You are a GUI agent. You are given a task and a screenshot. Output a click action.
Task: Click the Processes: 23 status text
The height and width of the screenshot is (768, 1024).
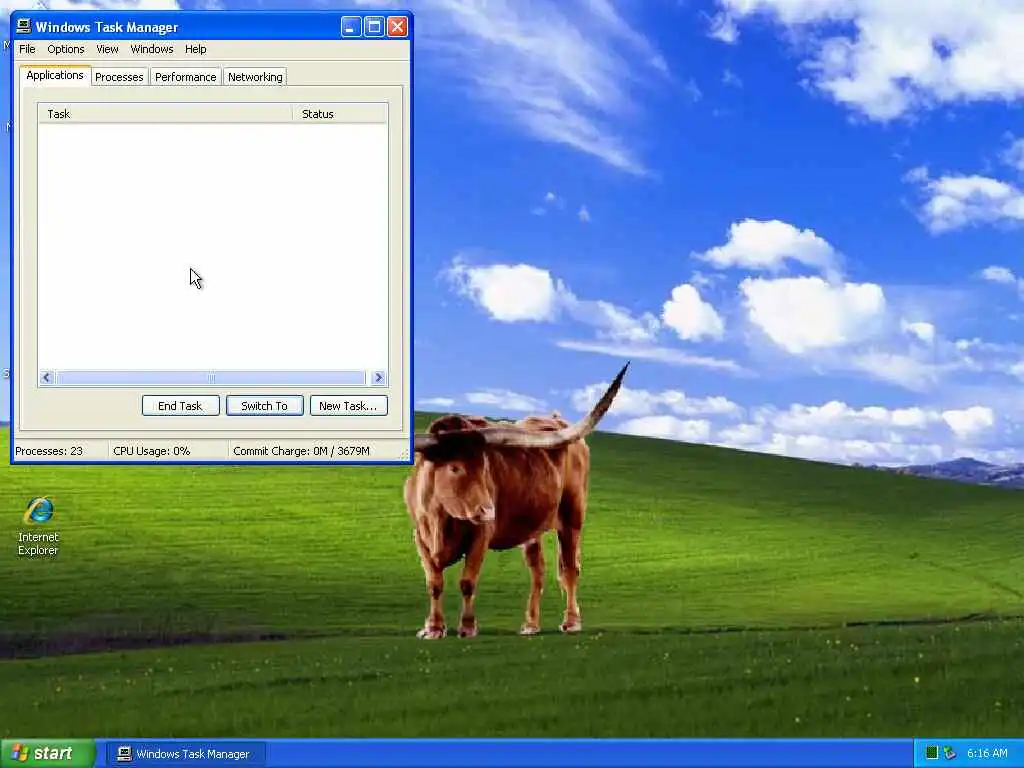49,451
